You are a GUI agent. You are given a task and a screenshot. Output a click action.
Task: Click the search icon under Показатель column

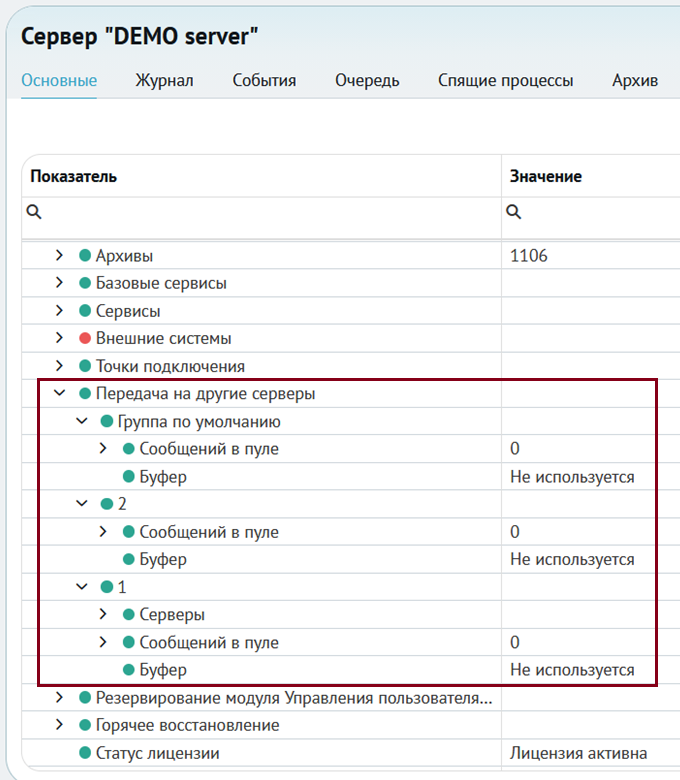click(x=34, y=212)
